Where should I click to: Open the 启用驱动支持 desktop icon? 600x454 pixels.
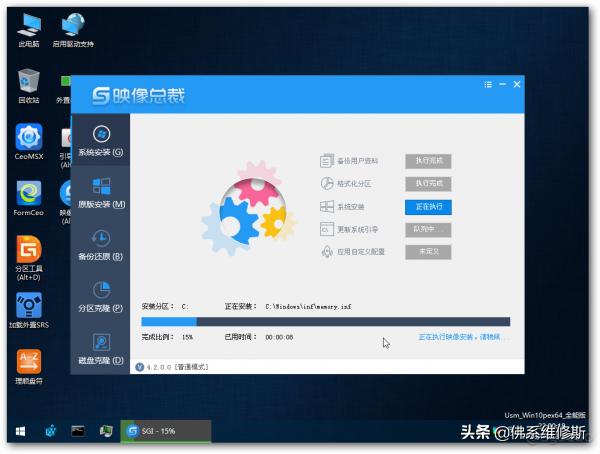pos(73,30)
